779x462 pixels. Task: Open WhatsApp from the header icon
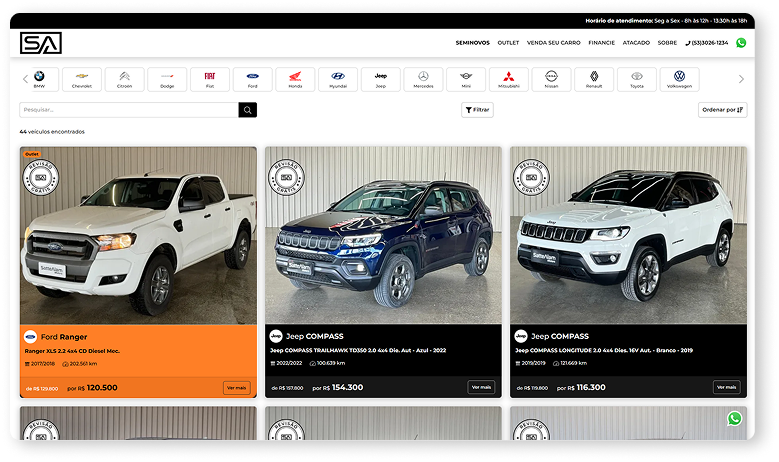(741, 43)
